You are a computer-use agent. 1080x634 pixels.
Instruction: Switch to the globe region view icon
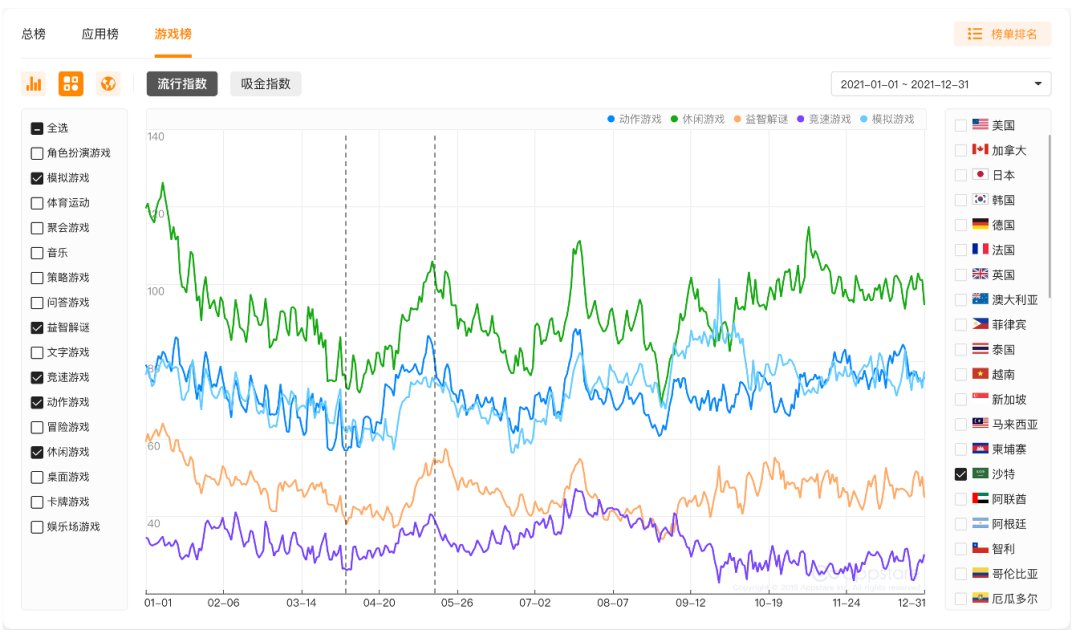pos(108,84)
